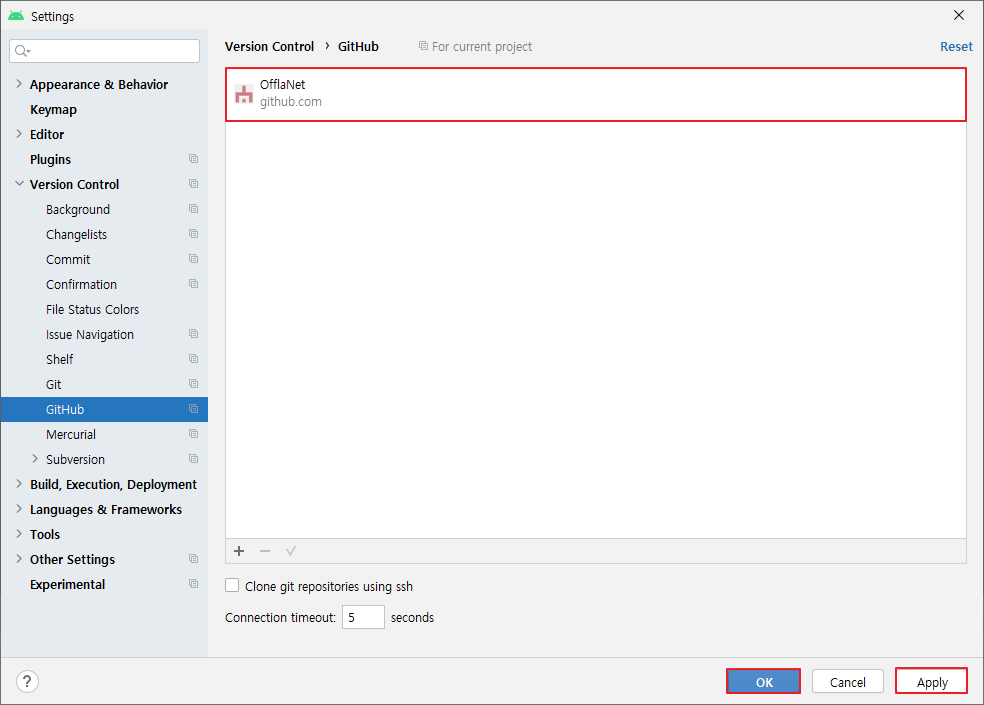984x705 pixels.
Task: Expand the Editor section
Action: 19,134
